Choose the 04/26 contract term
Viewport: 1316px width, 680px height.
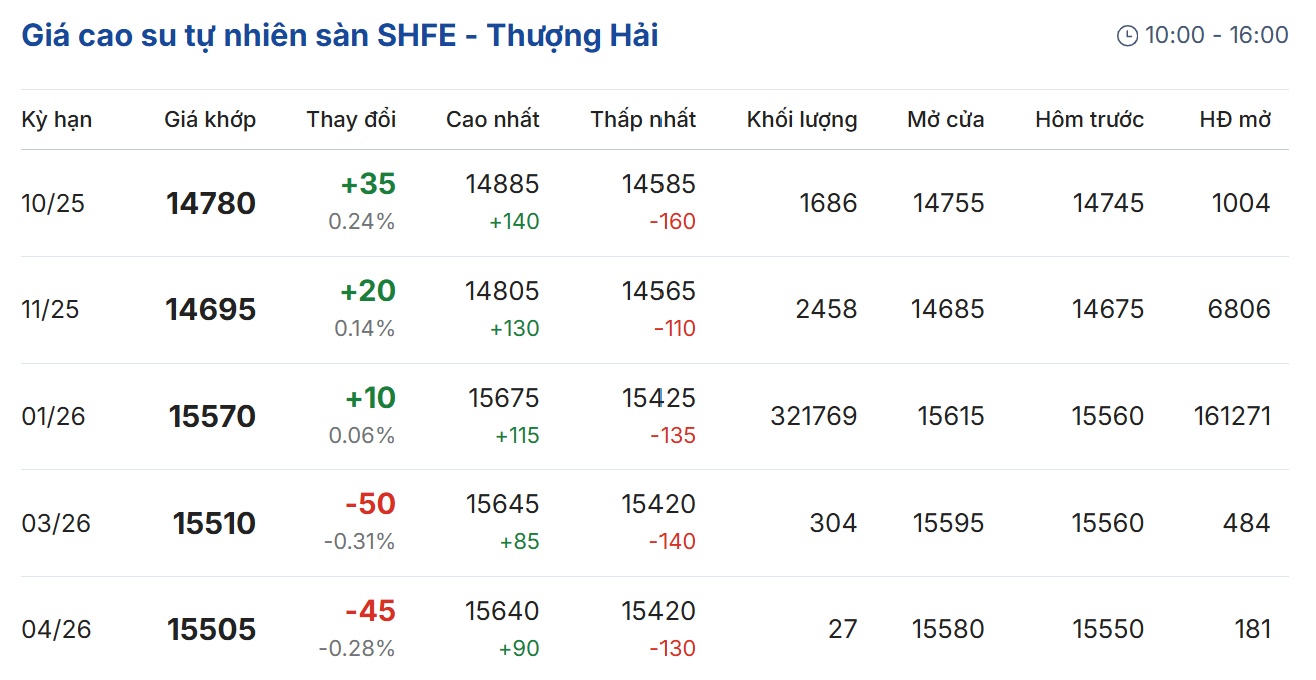(x=56, y=630)
